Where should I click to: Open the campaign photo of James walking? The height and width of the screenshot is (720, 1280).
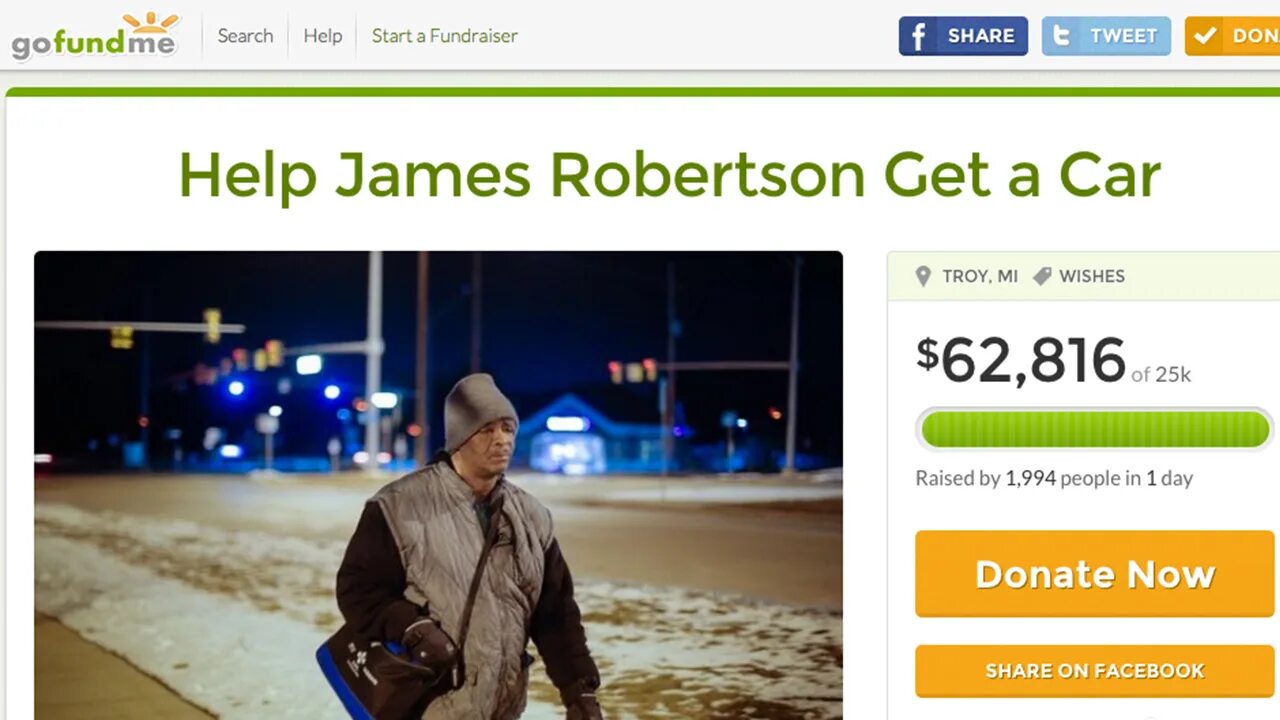[x=438, y=485]
